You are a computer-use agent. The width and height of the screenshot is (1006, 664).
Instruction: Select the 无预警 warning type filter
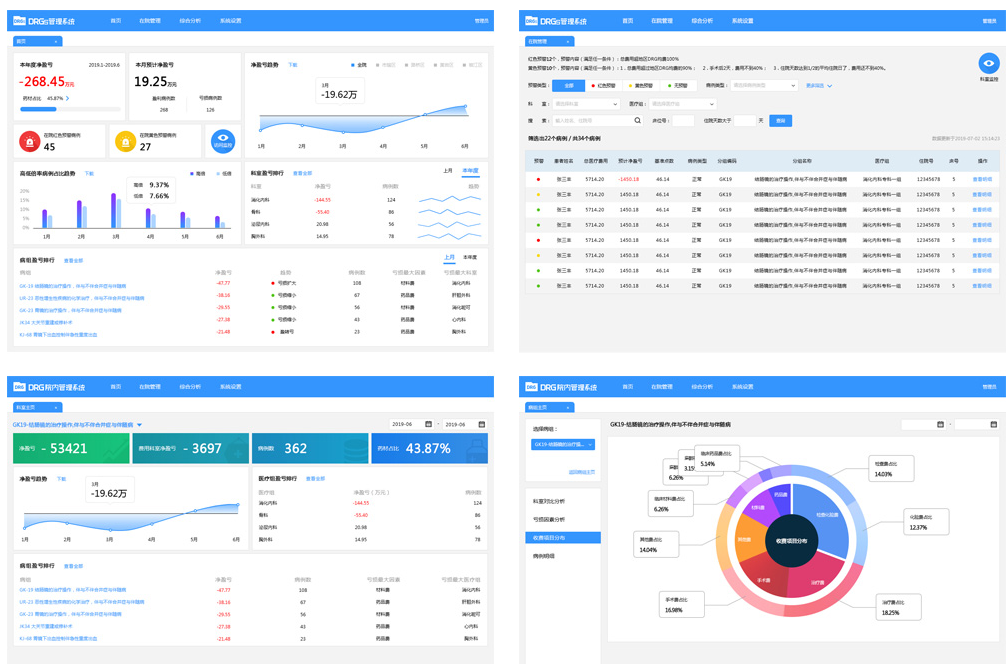point(678,85)
